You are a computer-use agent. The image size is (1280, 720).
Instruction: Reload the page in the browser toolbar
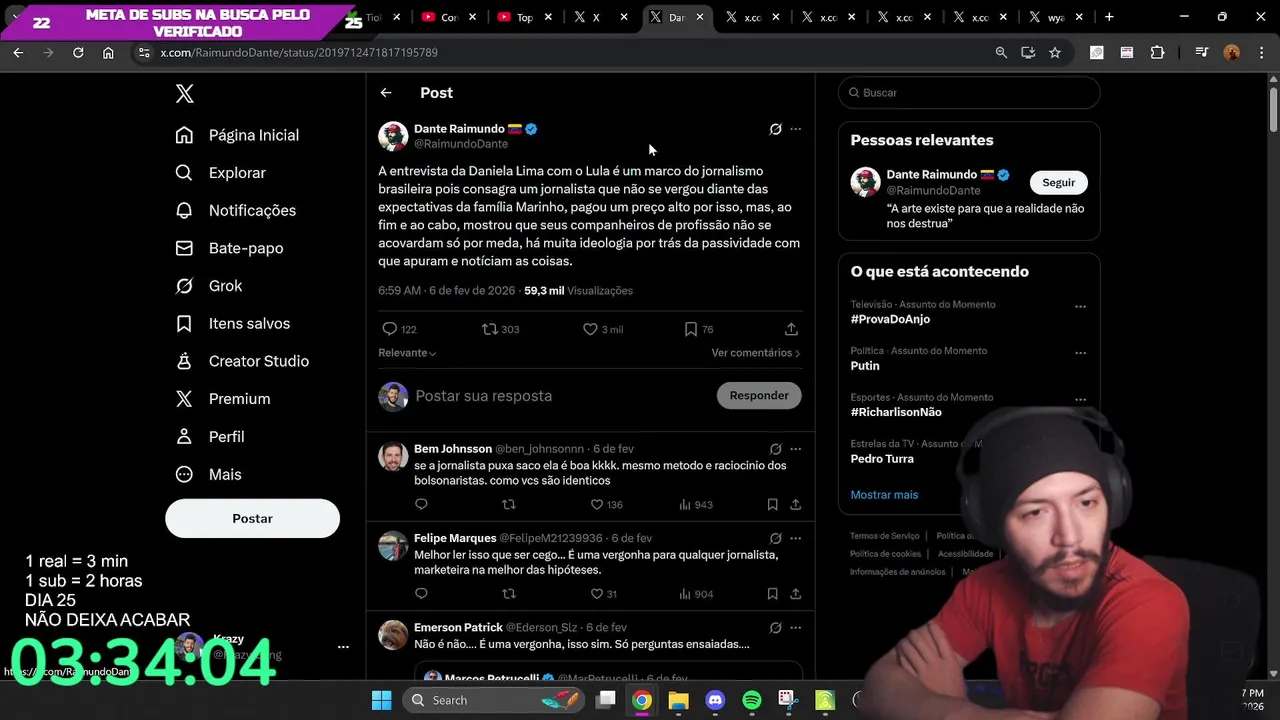[78, 52]
